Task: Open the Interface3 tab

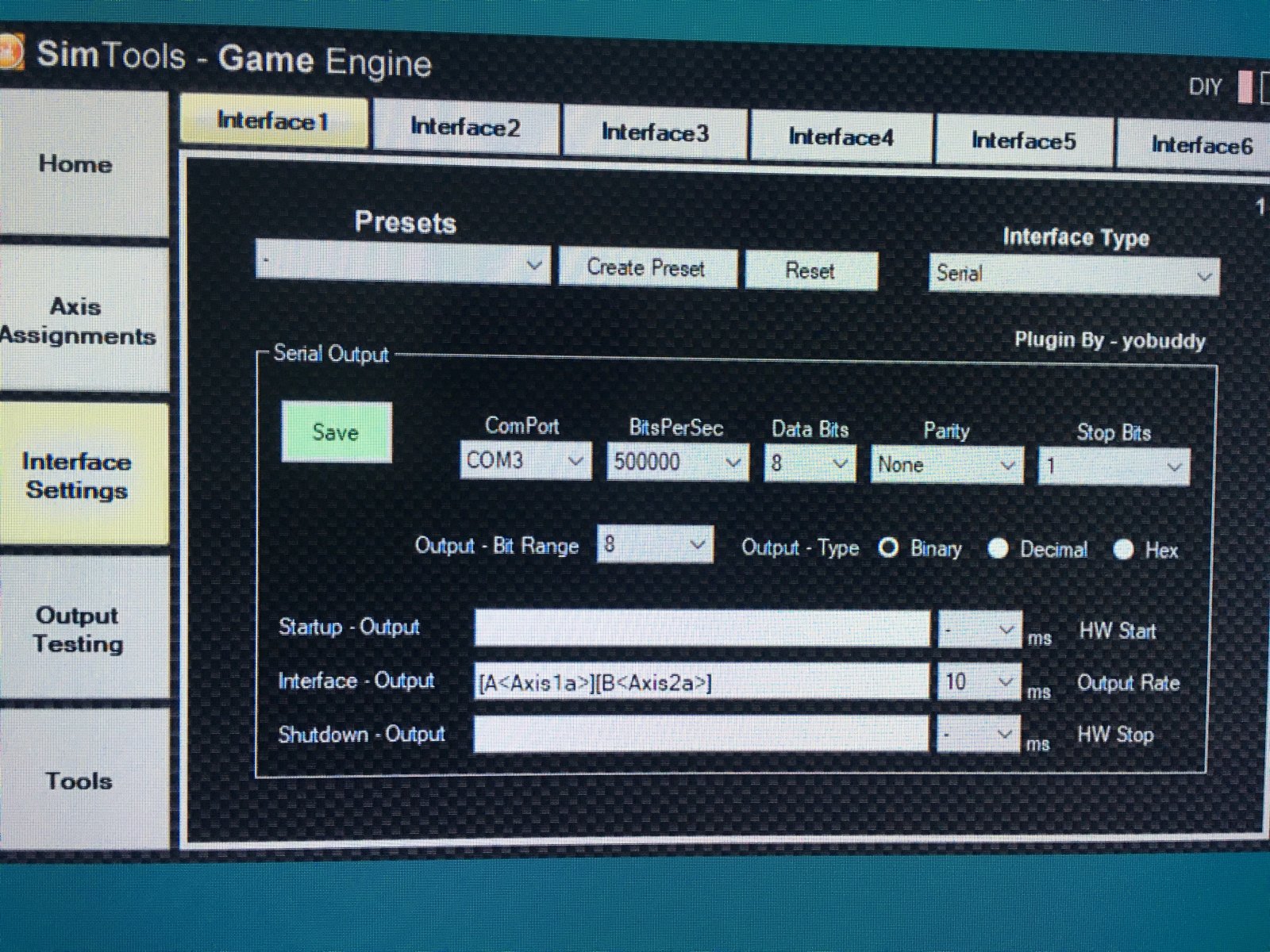Action: 655,132
